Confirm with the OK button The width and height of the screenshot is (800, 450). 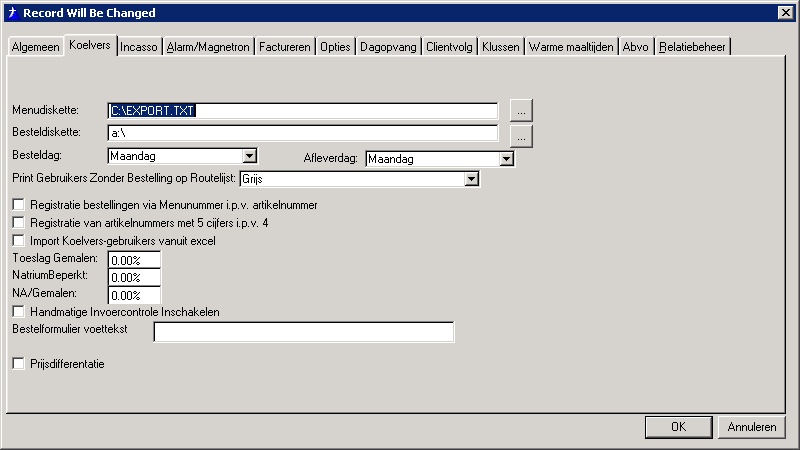(x=679, y=427)
